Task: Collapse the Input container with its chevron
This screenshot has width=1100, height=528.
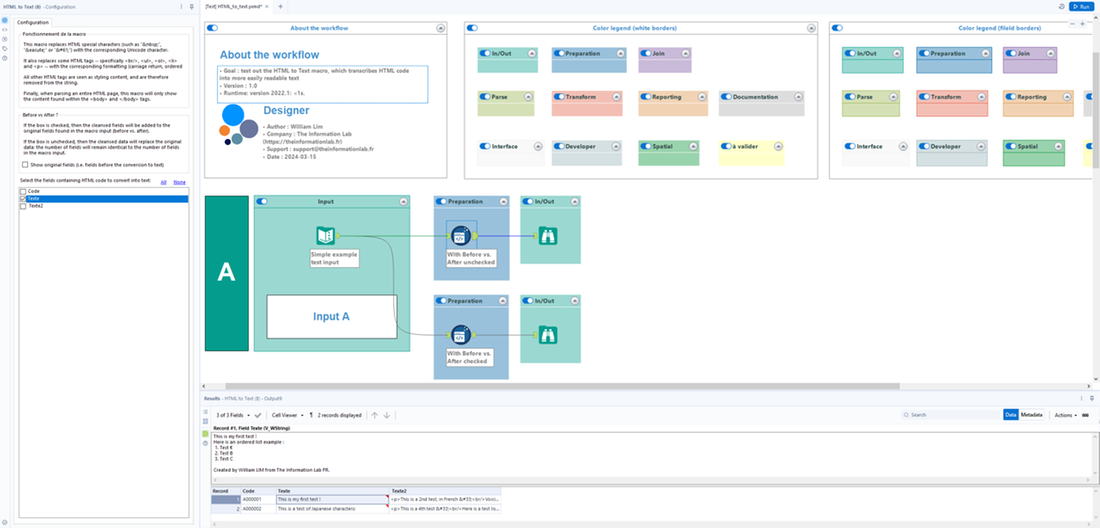Action: 403,201
